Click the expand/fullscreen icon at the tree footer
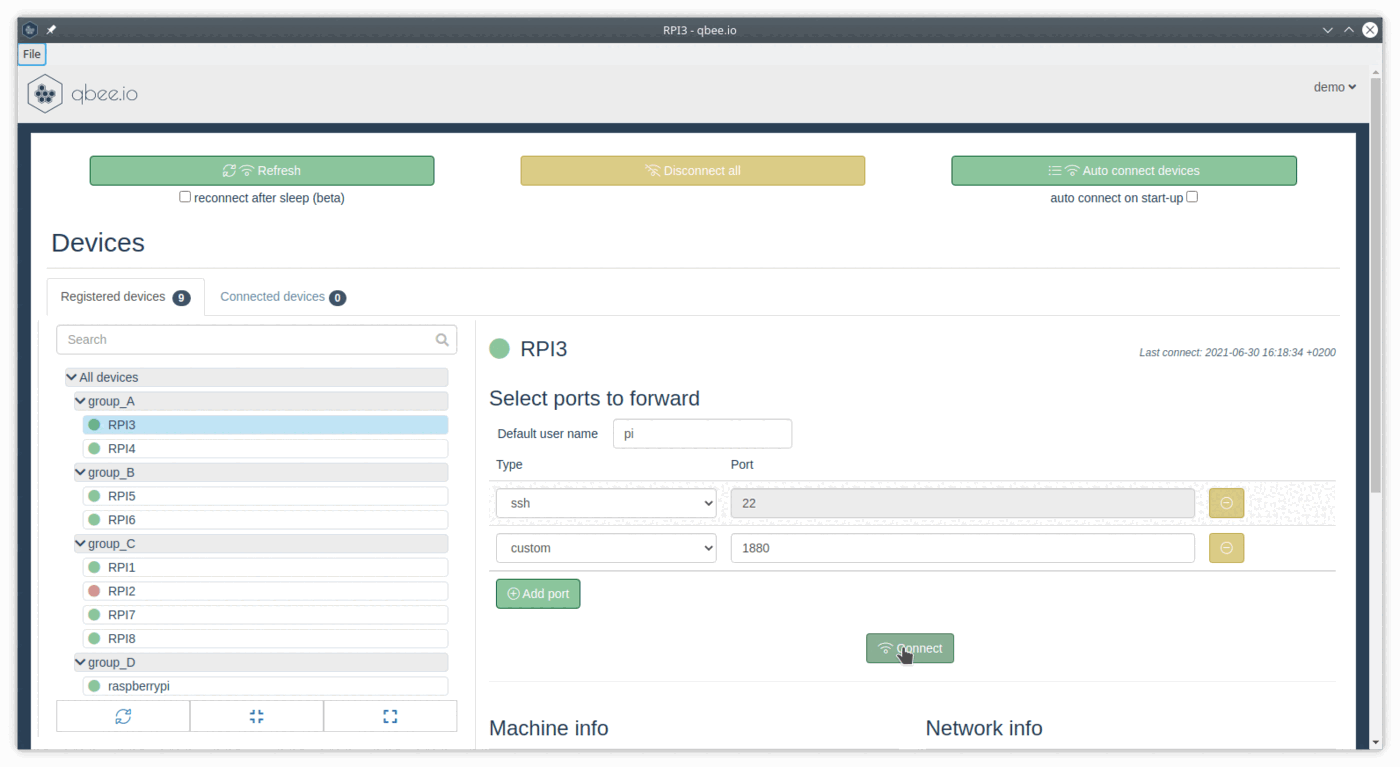This screenshot has height=767, width=1400. pos(390,716)
